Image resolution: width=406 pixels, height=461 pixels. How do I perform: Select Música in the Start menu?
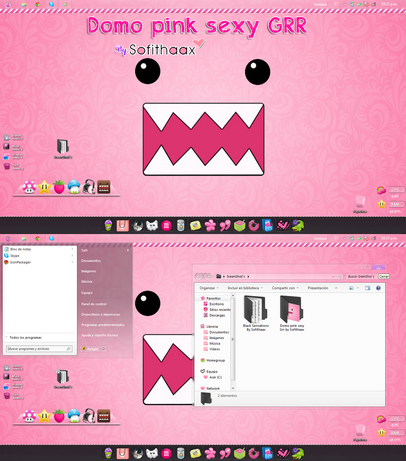(x=87, y=282)
